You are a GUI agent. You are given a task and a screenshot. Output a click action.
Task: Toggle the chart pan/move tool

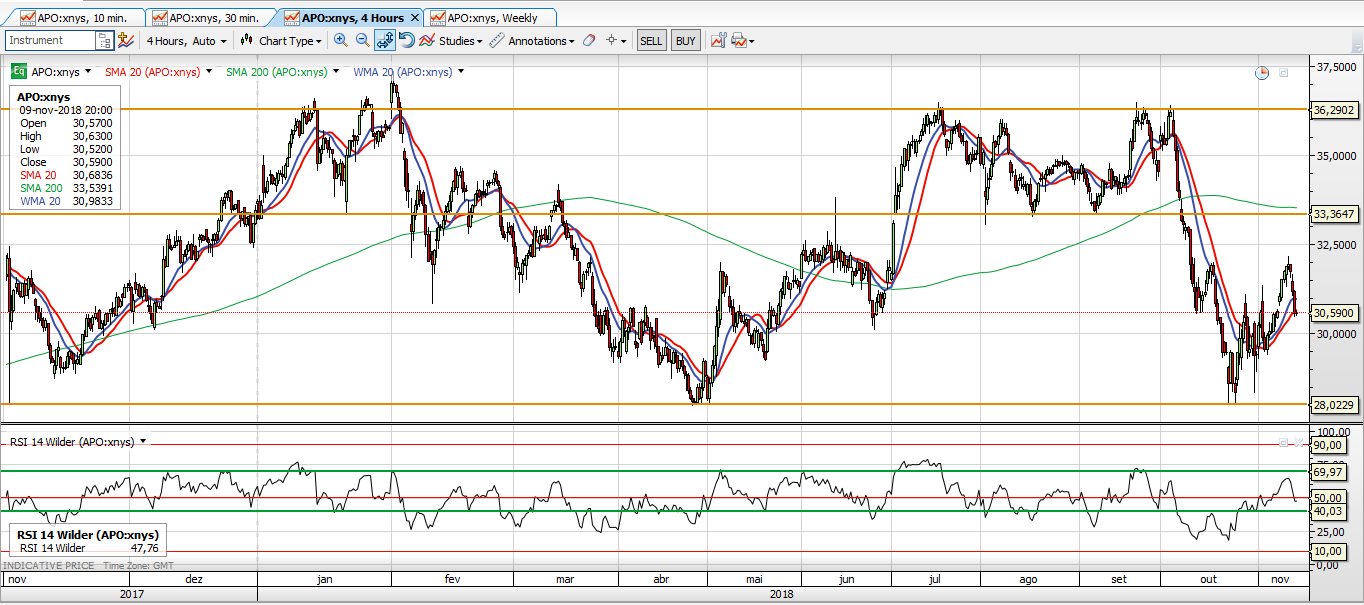point(385,40)
